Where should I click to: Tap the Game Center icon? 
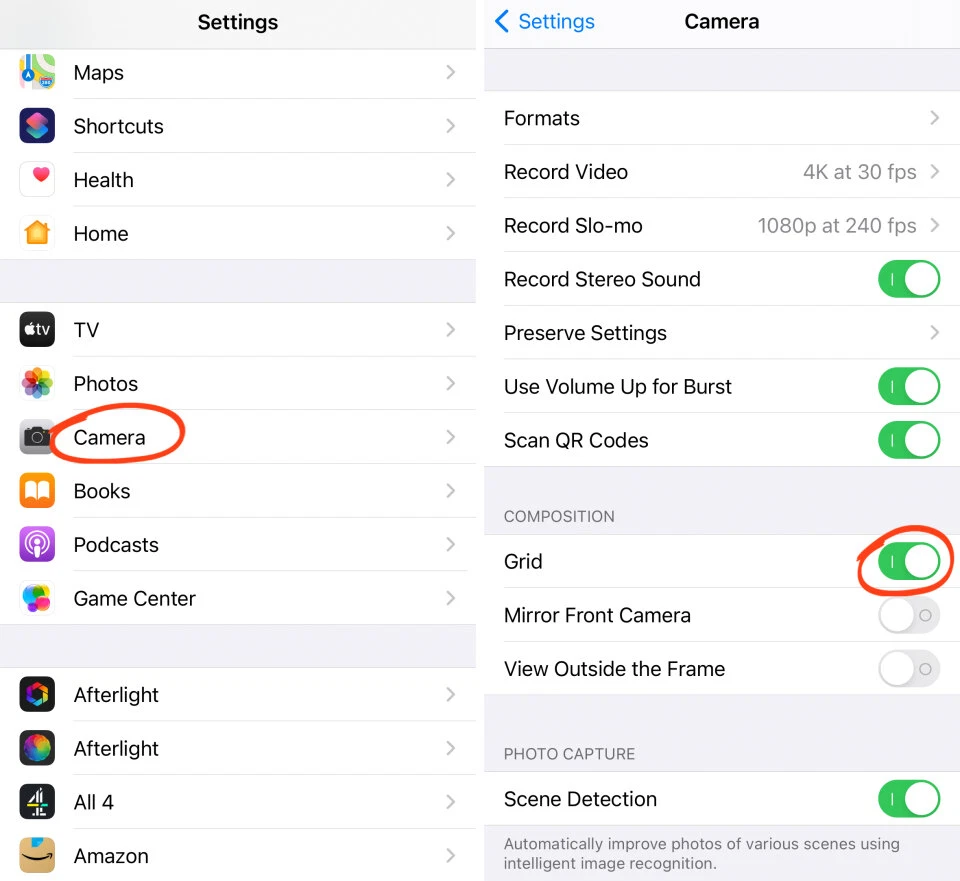click(x=37, y=598)
